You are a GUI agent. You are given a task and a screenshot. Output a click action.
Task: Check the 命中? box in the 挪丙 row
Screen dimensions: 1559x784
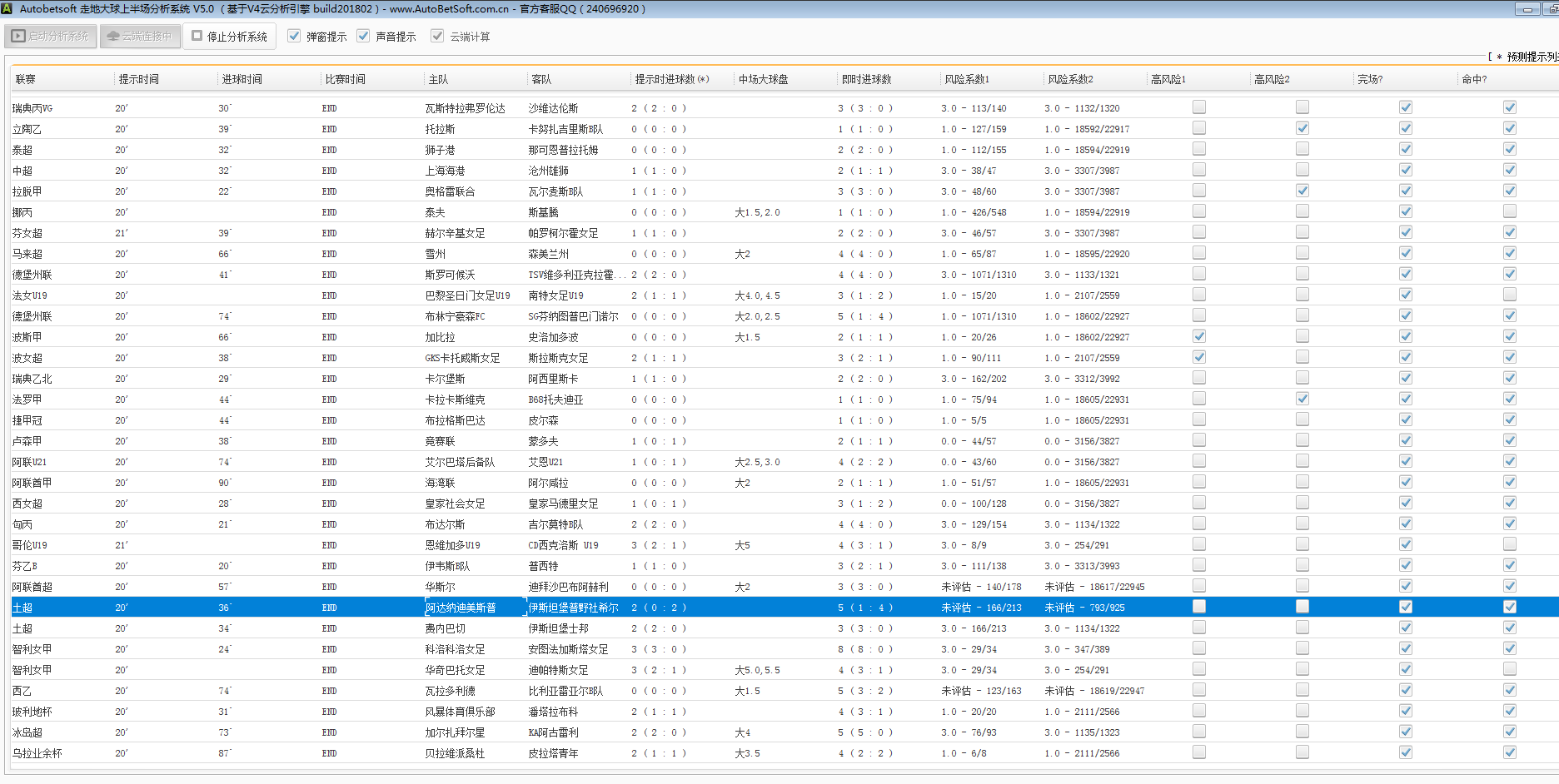click(1510, 211)
